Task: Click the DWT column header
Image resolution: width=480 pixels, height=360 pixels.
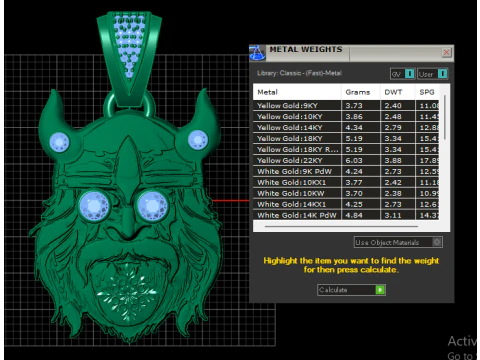Action: [x=398, y=92]
